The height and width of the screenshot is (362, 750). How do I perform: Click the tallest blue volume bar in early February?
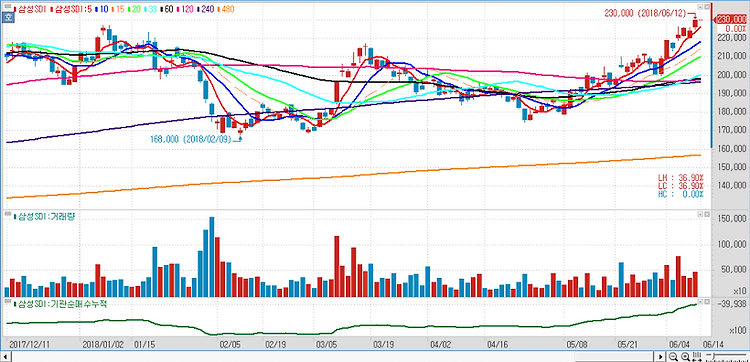211,257
